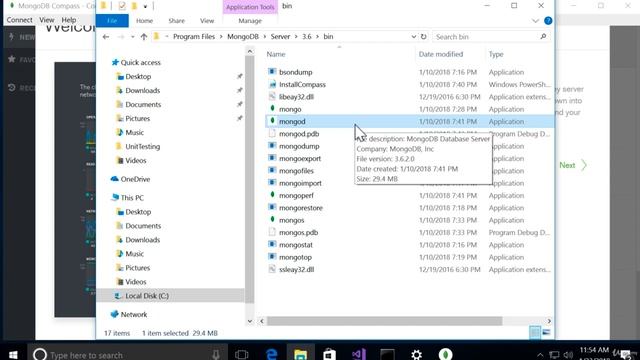Select the mongod.pdb file
Image resolution: width=640 pixels, height=360 pixels.
[299, 134]
